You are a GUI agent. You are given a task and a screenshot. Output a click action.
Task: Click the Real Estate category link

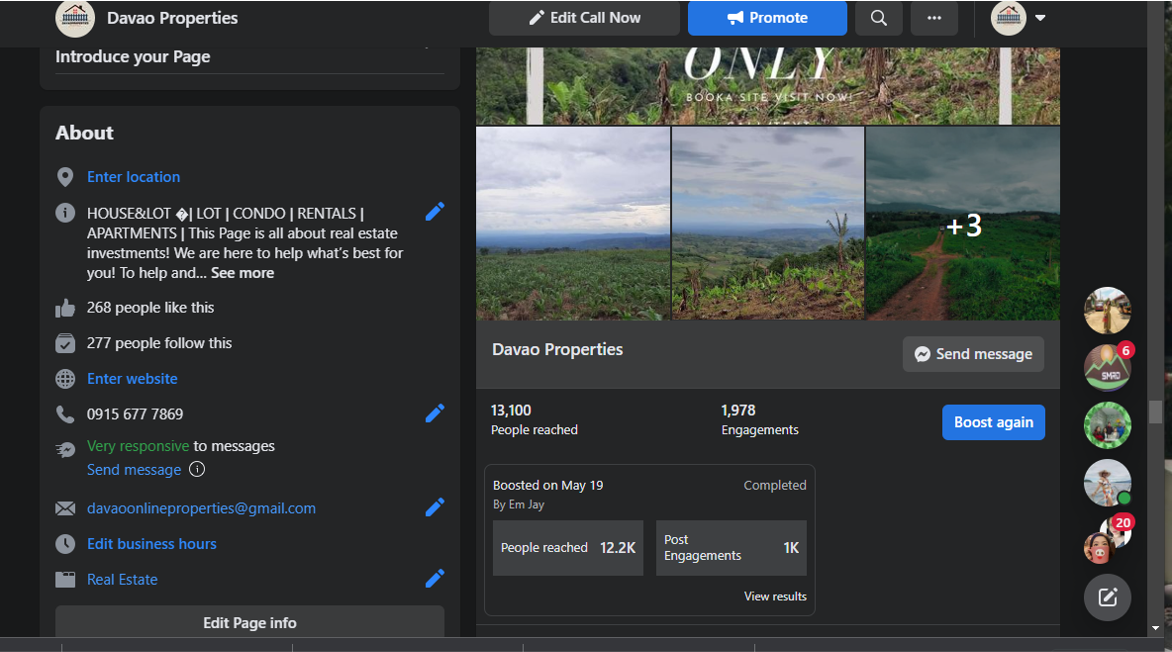pyautogui.click(x=122, y=579)
